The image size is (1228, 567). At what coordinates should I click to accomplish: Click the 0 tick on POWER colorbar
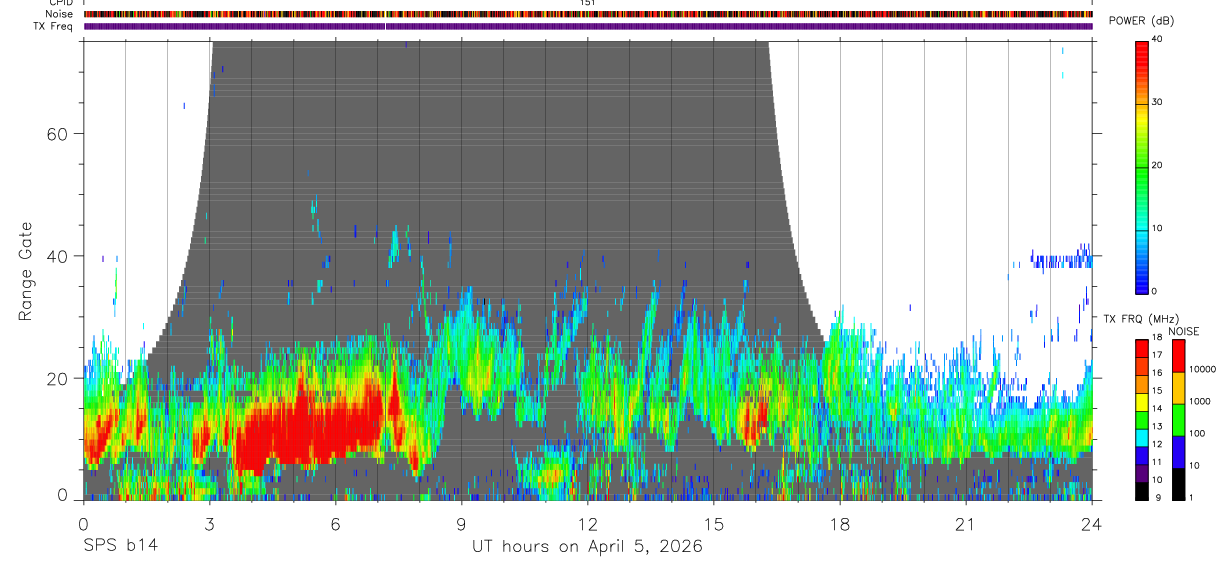pos(1154,291)
